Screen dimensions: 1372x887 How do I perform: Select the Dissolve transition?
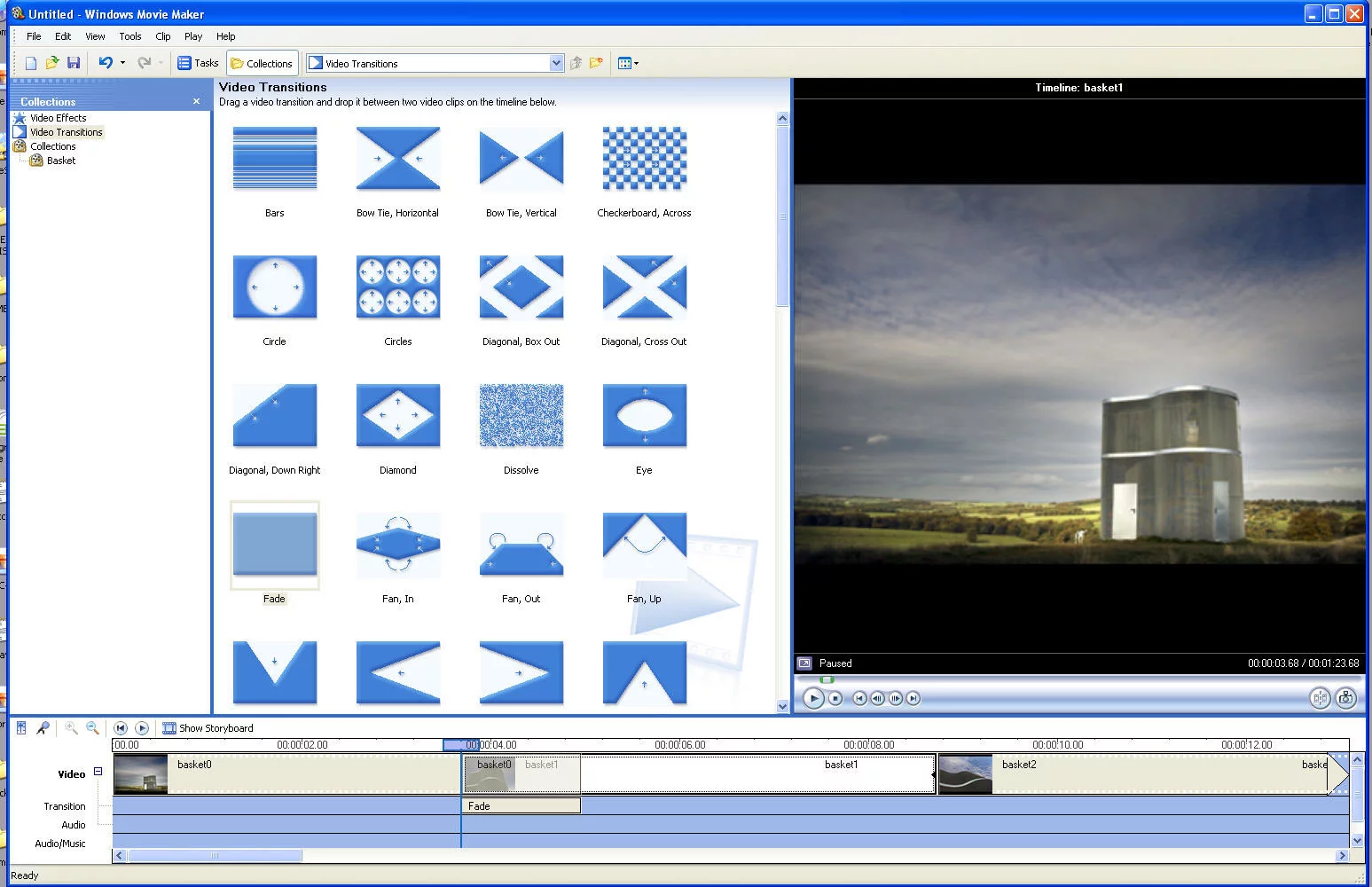521,415
